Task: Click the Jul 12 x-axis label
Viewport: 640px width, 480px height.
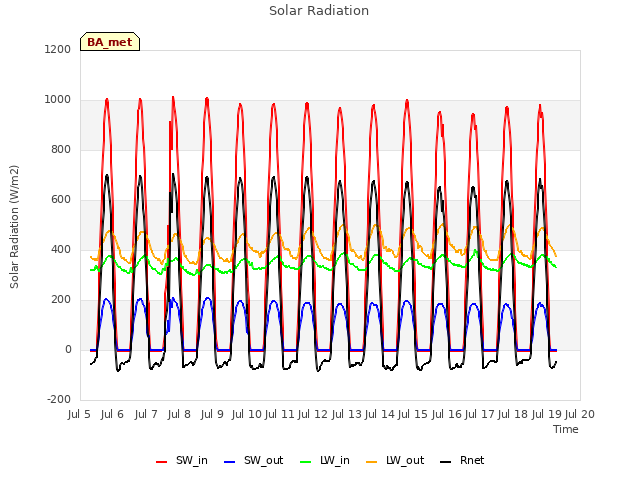Action: pos(313,414)
